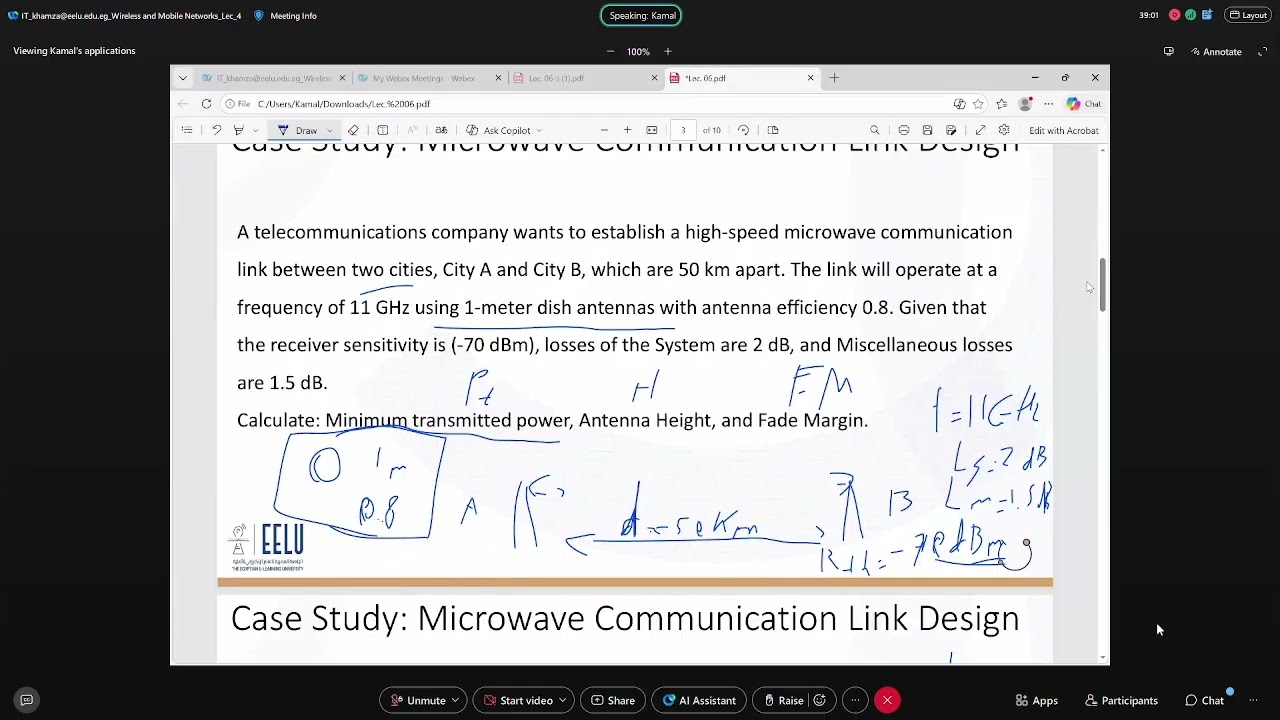1280x720 pixels.
Task: Open the highlight tool color dropdown
Action: tap(256, 130)
